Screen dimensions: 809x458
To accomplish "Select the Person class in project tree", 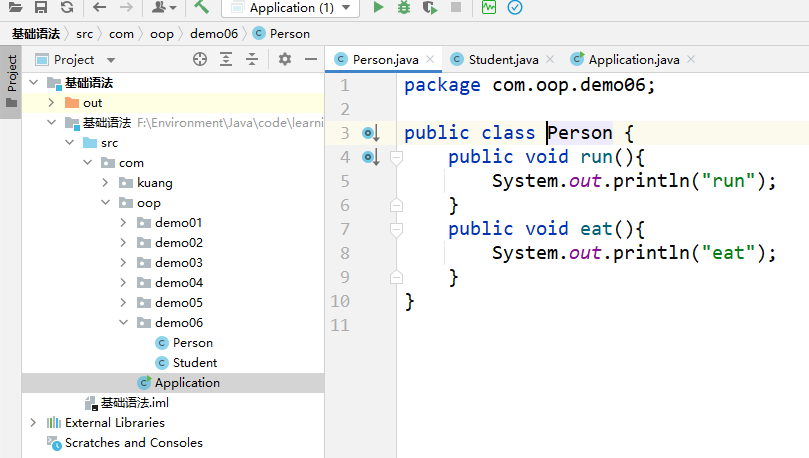I will [184, 342].
